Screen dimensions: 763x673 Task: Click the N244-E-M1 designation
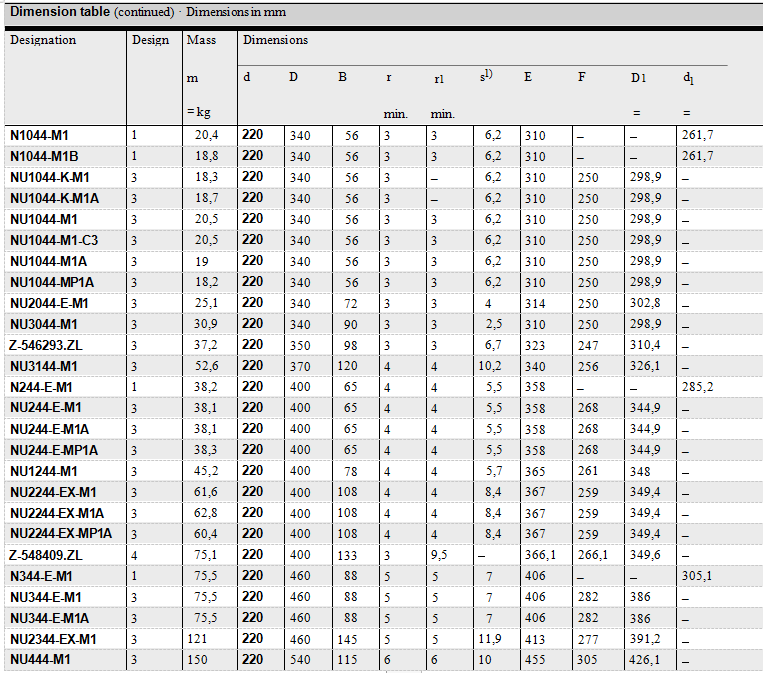coord(41,387)
